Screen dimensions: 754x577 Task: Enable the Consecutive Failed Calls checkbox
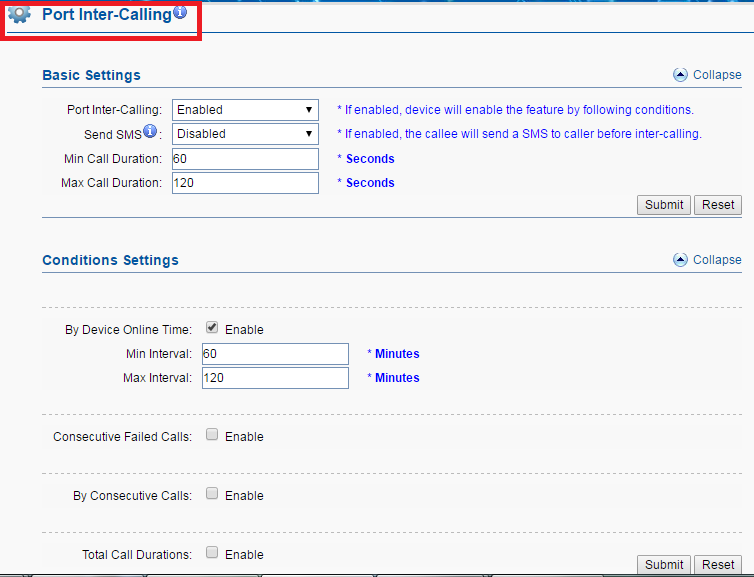pyautogui.click(x=212, y=435)
